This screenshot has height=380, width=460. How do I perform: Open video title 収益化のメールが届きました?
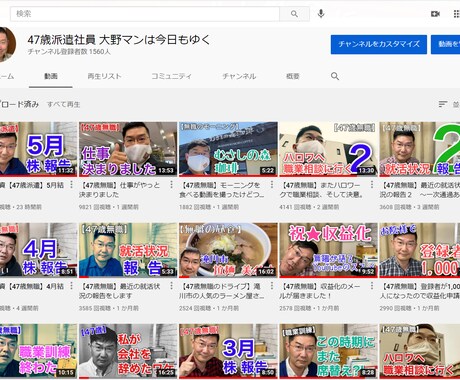[320, 291]
